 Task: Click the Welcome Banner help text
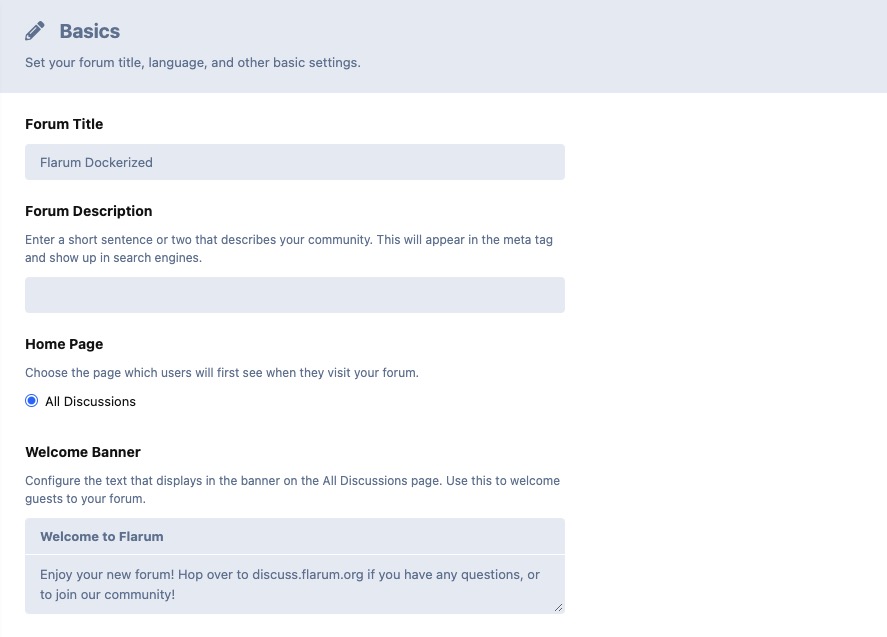[x=292, y=489]
